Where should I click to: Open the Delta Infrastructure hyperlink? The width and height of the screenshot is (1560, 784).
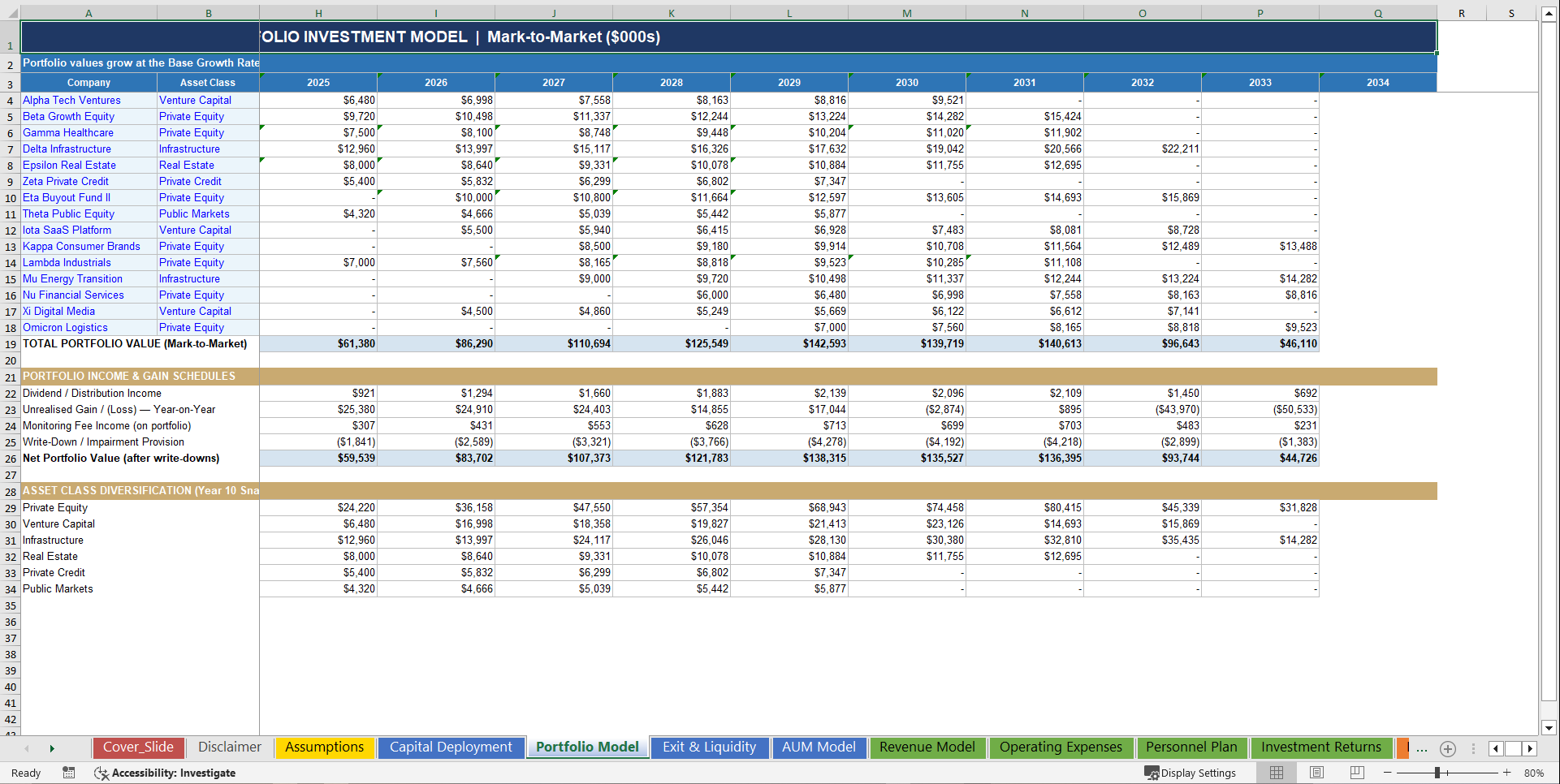click(x=67, y=149)
